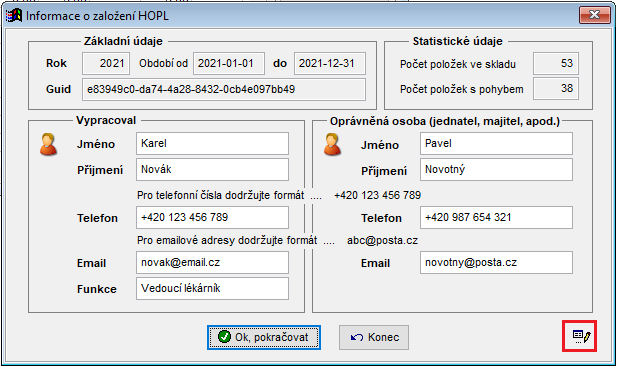
Task: Click the Statistické údaje group heading
Action: point(458,41)
